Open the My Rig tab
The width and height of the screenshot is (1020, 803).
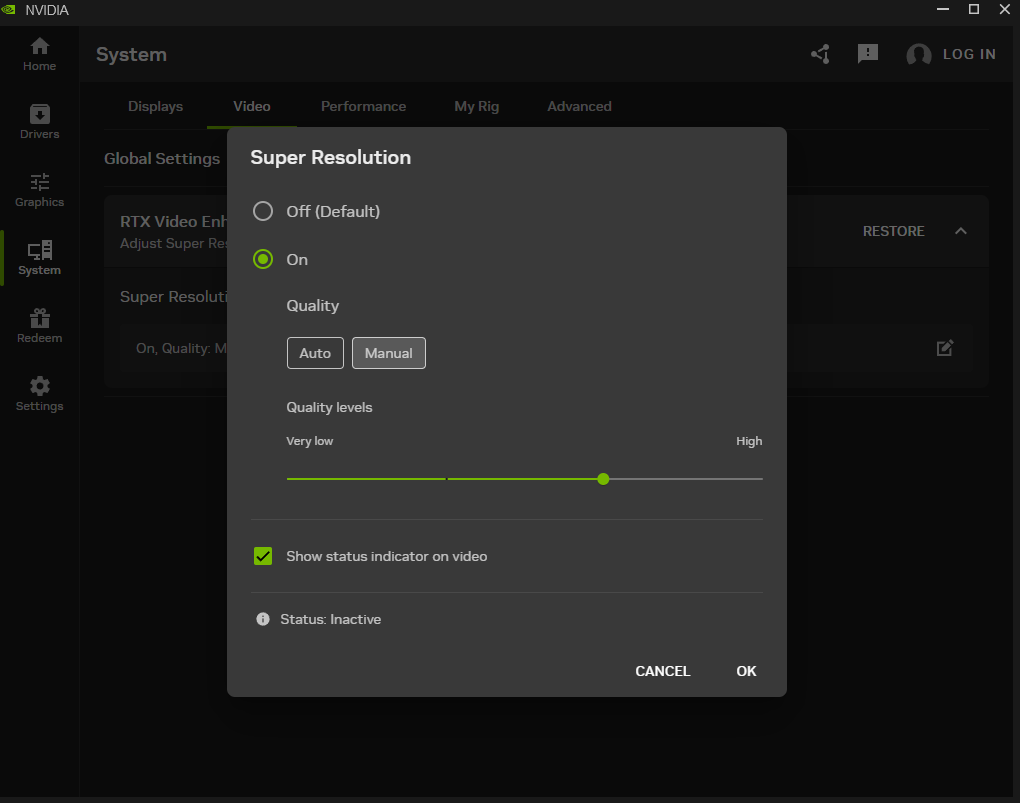pyautogui.click(x=476, y=106)
